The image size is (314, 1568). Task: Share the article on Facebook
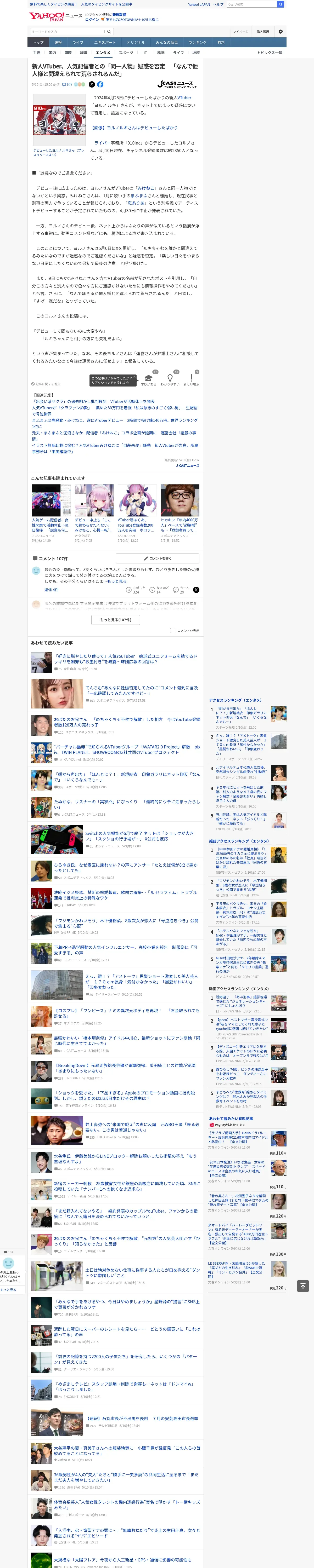(x=100, y=85)
